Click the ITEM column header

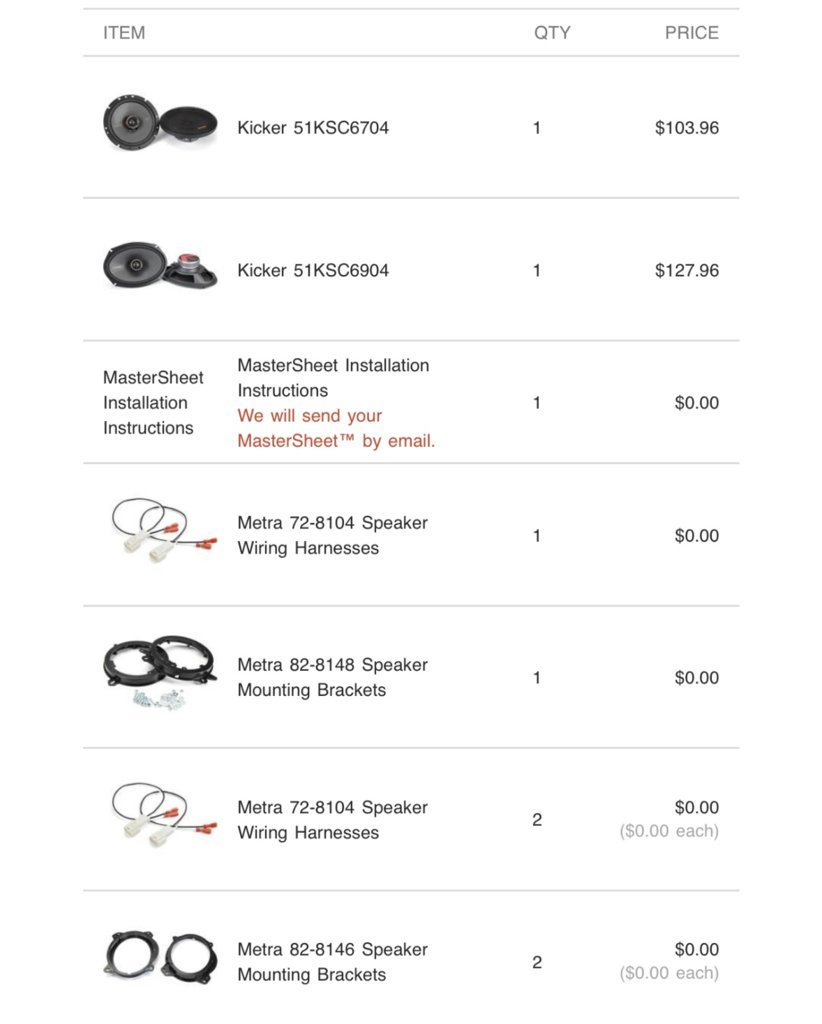124,33
